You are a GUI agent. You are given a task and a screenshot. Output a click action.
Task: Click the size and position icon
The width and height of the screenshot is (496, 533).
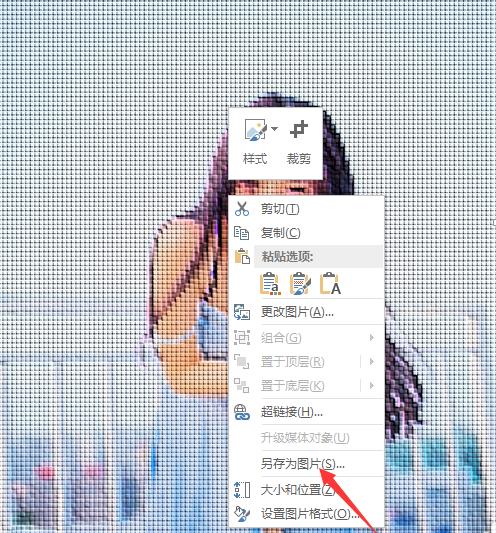[242, 490]
